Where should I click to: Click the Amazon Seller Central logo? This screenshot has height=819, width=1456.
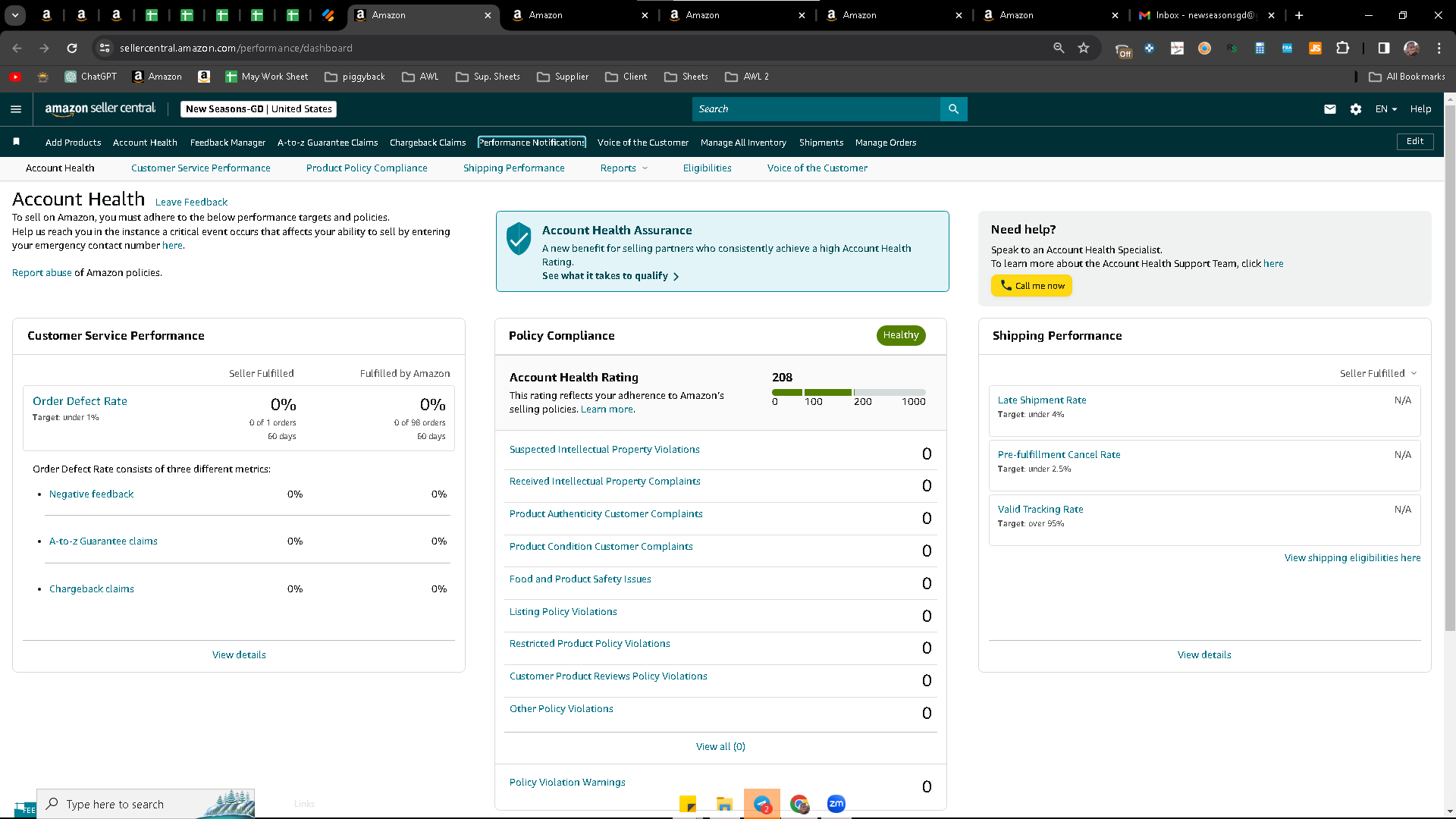[x=100, y=109]
